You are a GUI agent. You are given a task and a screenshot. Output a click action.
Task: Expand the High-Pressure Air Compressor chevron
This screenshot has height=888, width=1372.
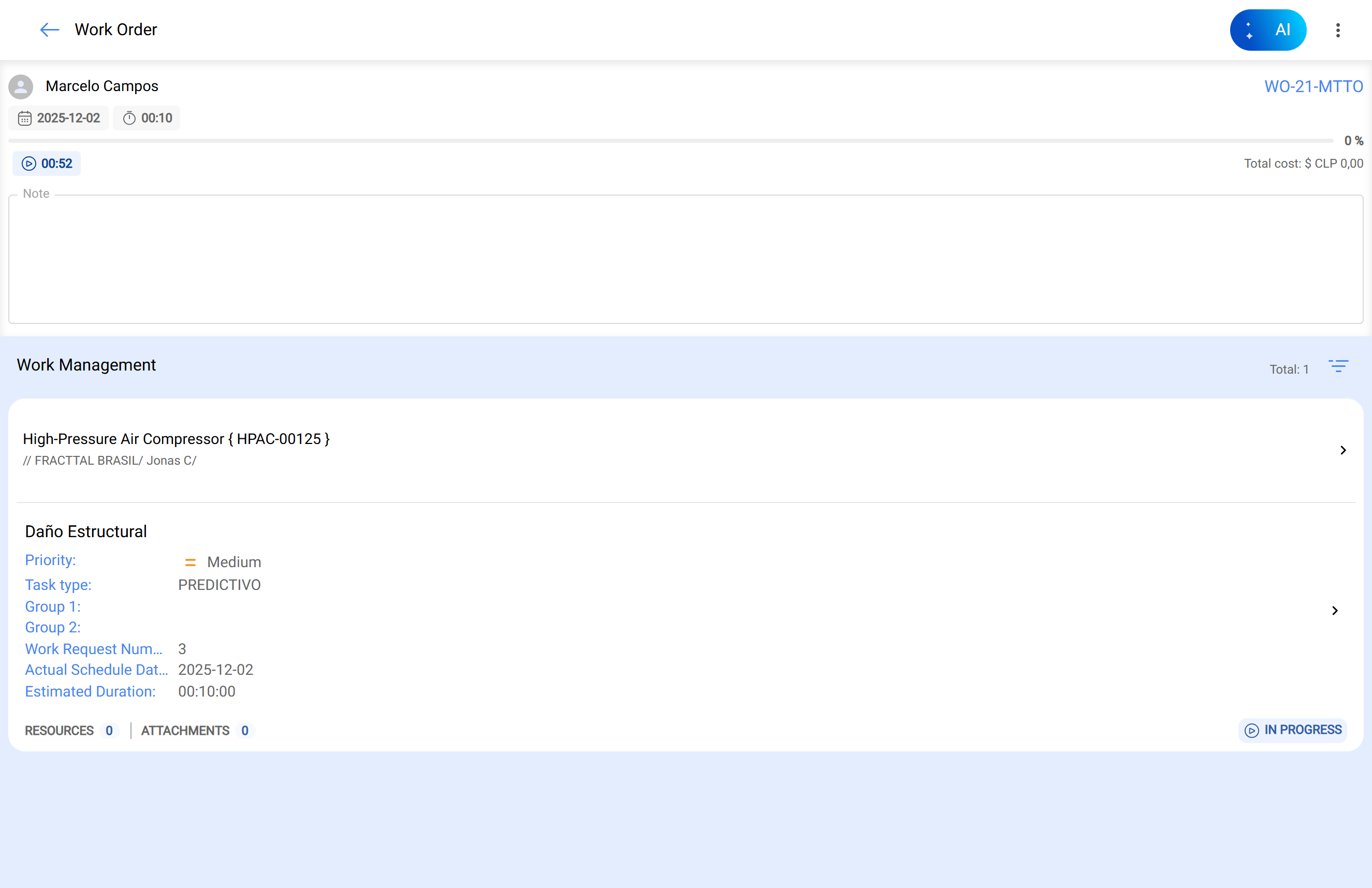click(1342, 450)
